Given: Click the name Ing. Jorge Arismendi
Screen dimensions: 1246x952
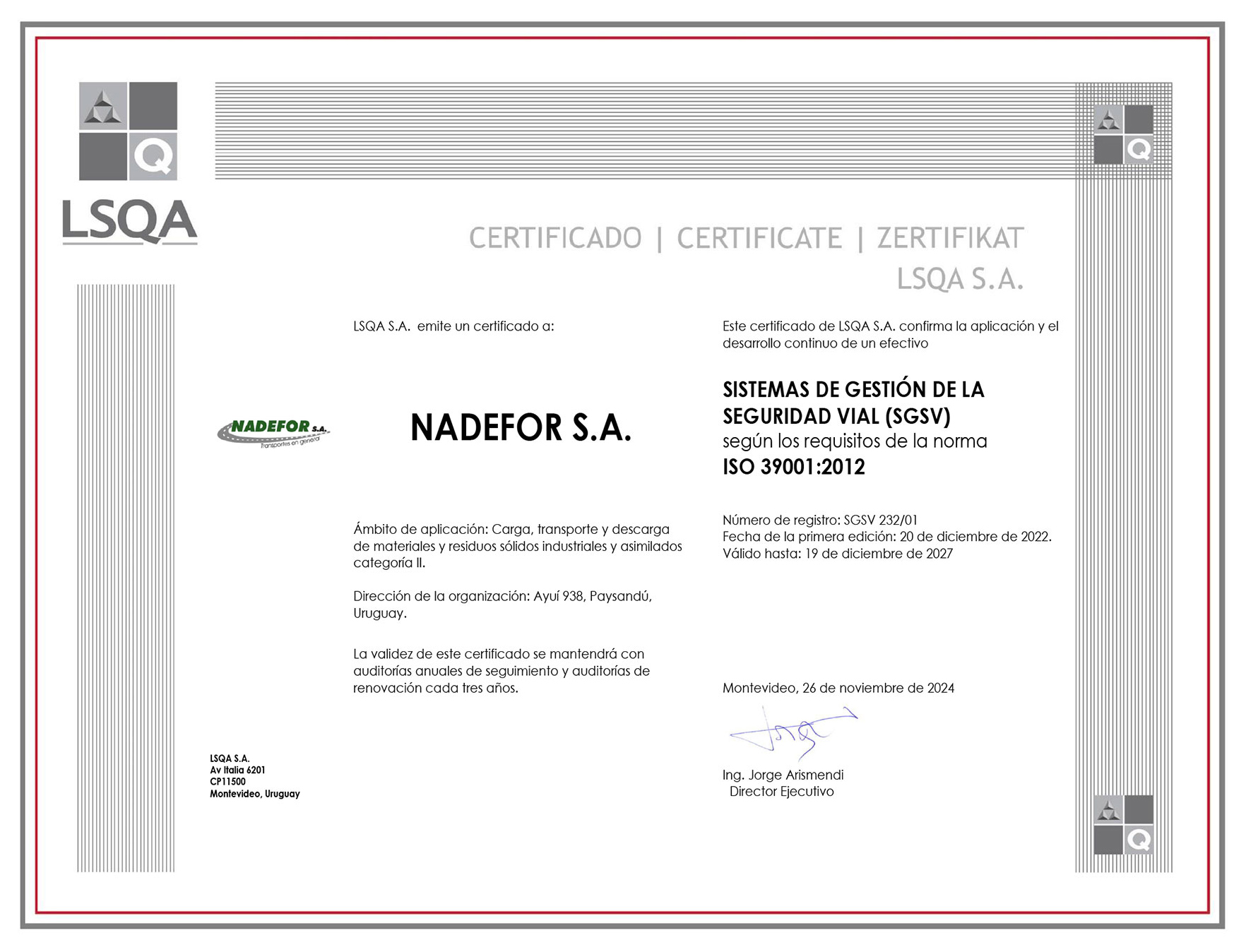Looking at the screenshot, I should [x=783, y=775].
